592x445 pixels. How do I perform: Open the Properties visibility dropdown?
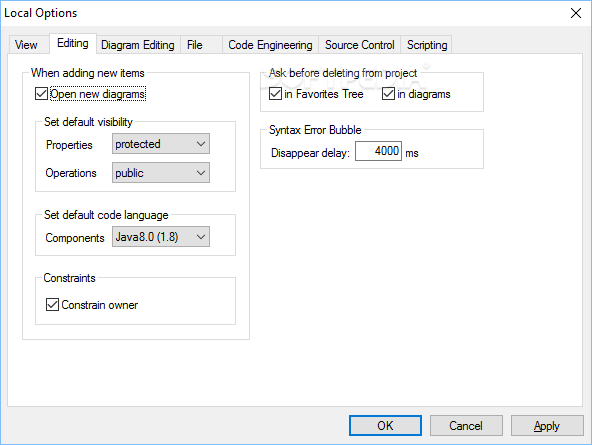[x=161, y=143]
